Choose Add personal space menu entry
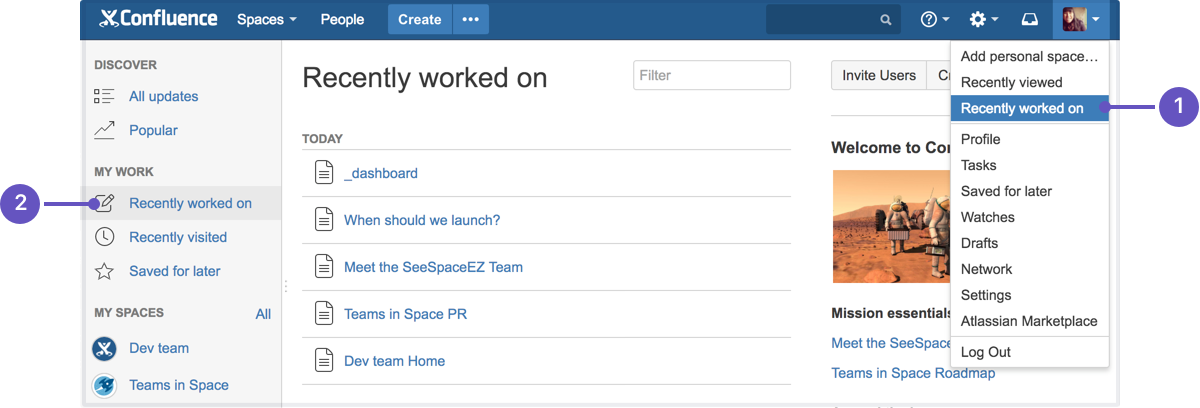The height and width of the screenshot is (408, 1200). tap(1029, 56)
